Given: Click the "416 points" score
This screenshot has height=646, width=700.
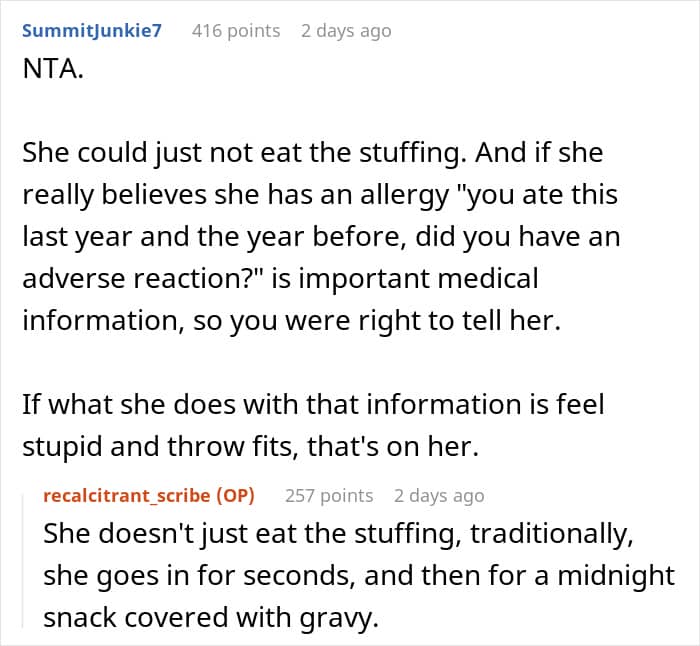Looking at the screenshot, I should (x=236, y=31).
